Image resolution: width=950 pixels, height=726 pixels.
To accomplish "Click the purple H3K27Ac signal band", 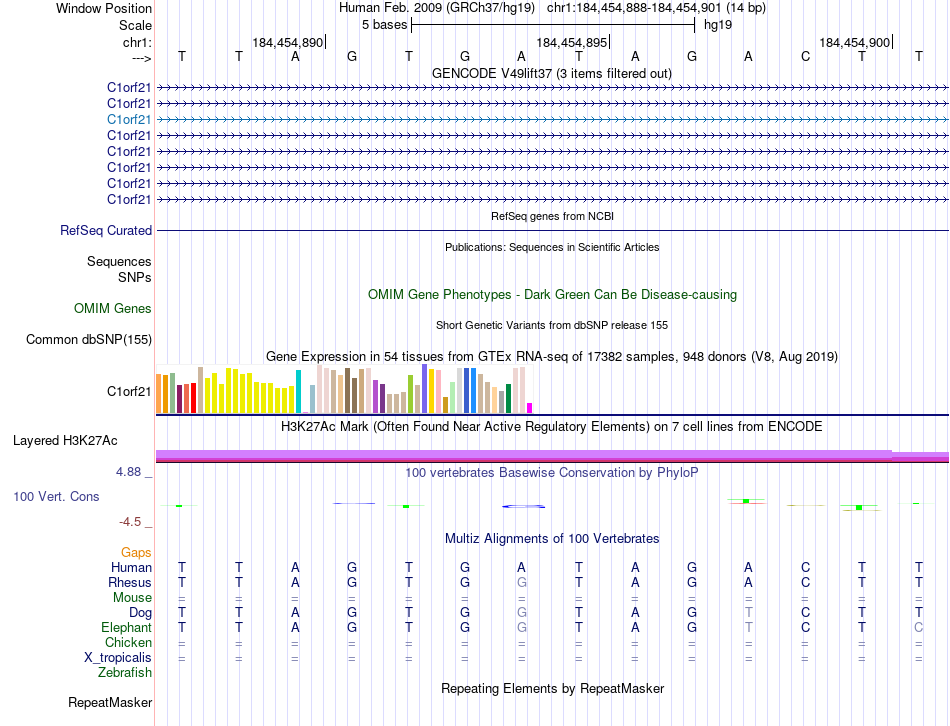I will point(552,455).
